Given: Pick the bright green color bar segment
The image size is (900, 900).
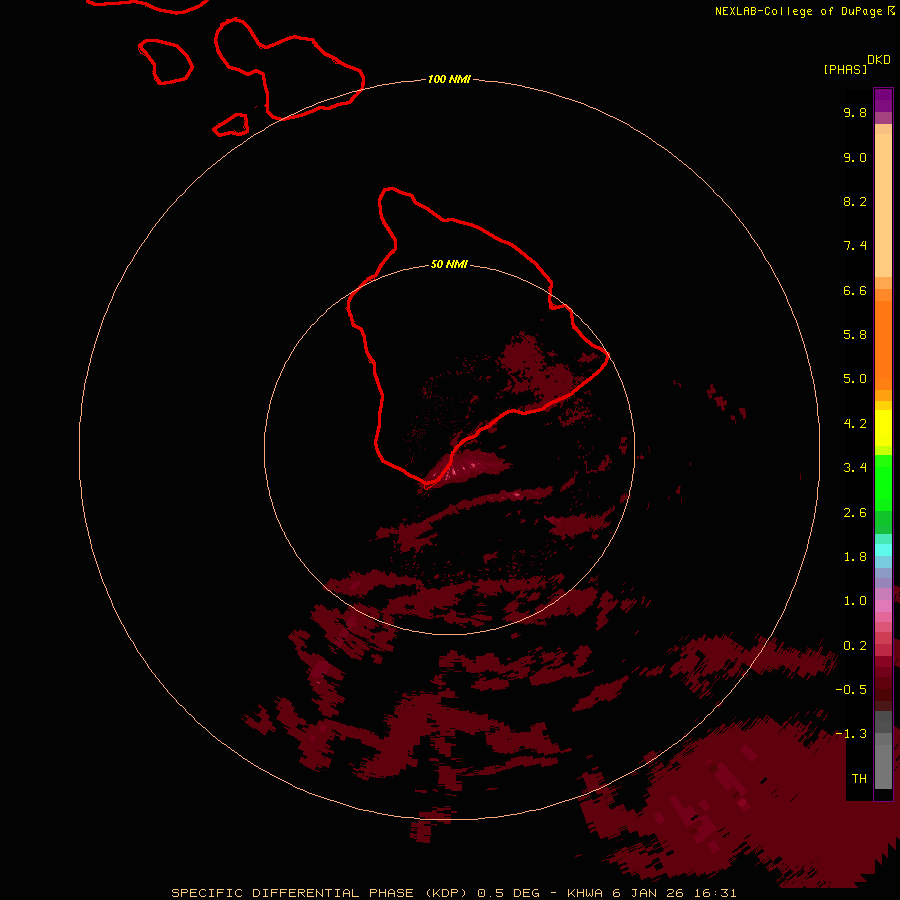Looking at the screenshot, I should [883, 482].
